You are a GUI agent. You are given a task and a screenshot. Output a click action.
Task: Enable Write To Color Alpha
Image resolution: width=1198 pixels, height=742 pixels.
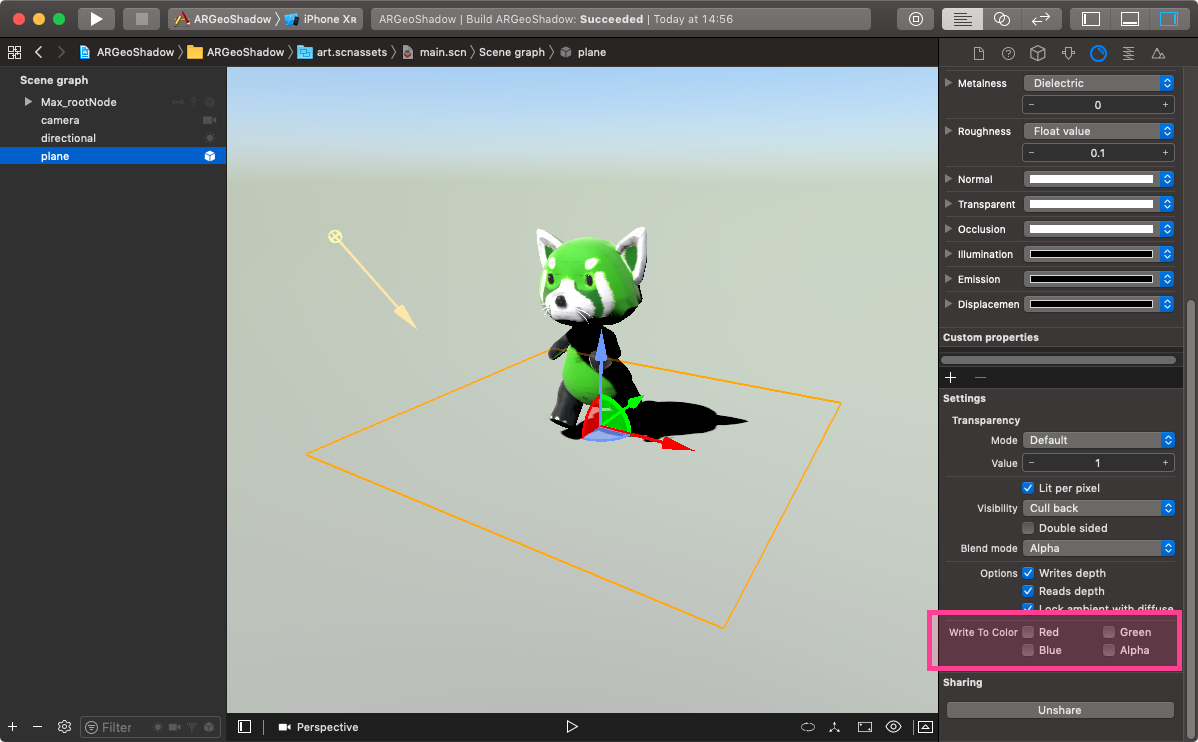tap(1109, 650)
